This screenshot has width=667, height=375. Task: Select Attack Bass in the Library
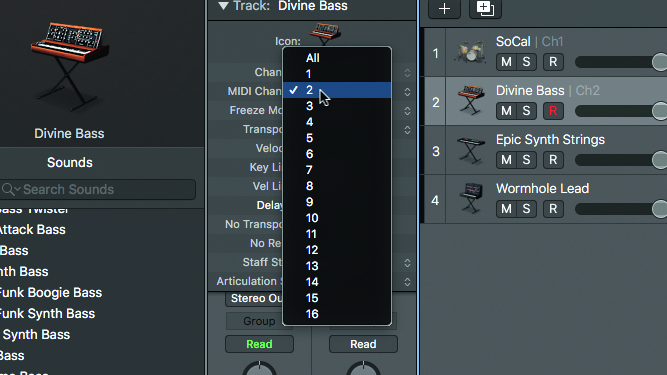[x=33, y=230]
